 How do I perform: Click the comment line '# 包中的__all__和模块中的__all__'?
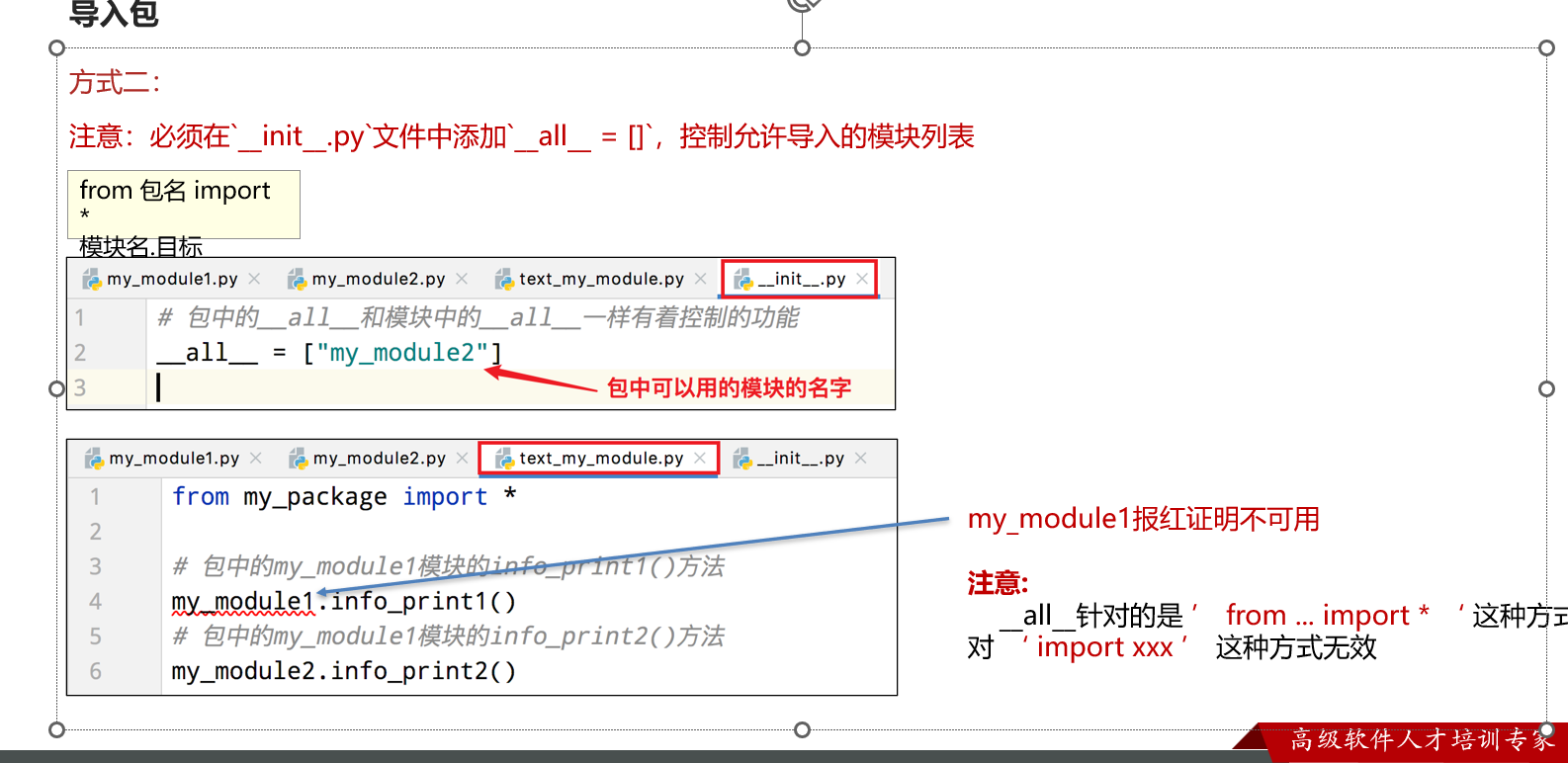(x=478, y=317)
